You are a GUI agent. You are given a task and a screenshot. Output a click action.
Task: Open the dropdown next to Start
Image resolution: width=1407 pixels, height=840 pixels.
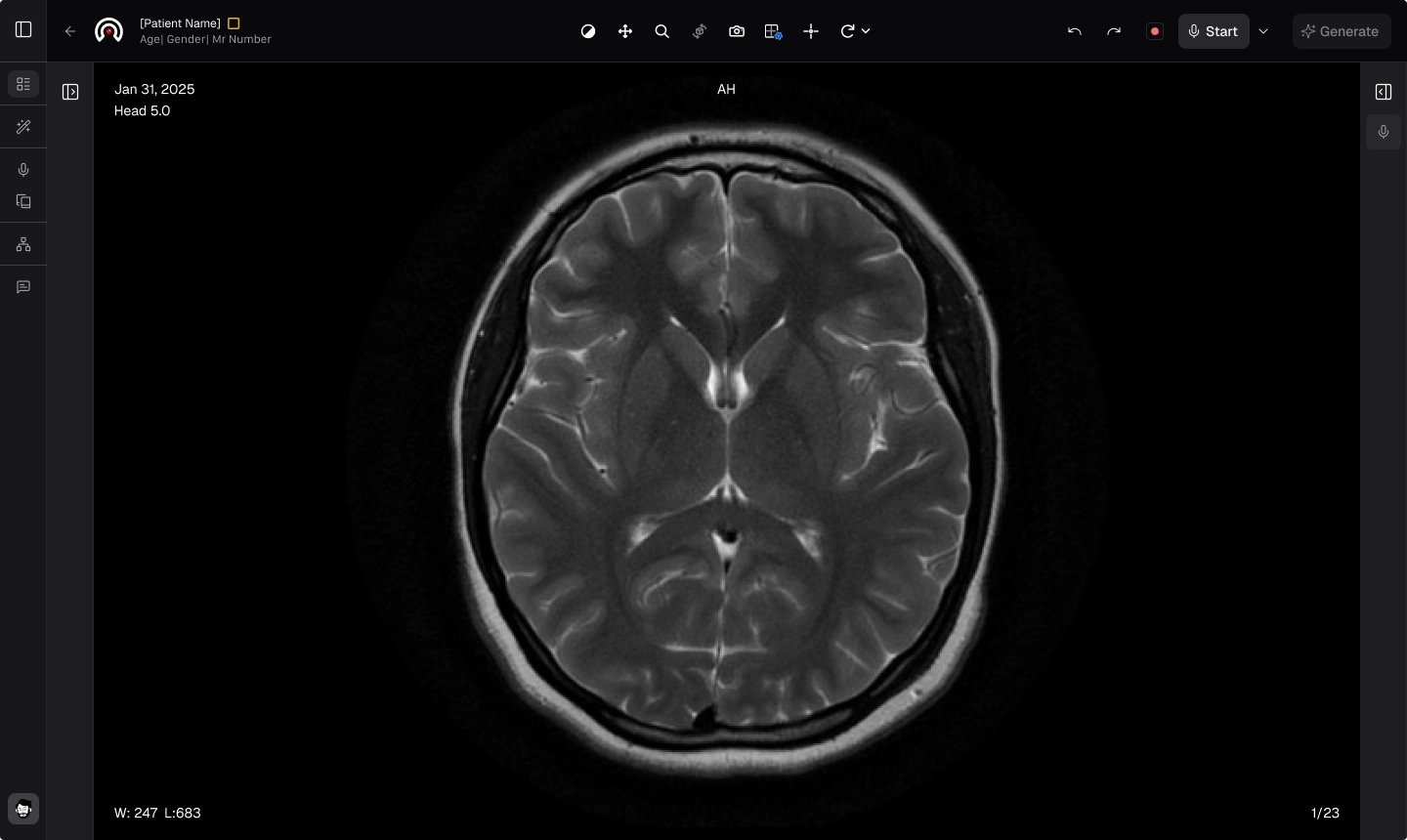pos(1263,31)
